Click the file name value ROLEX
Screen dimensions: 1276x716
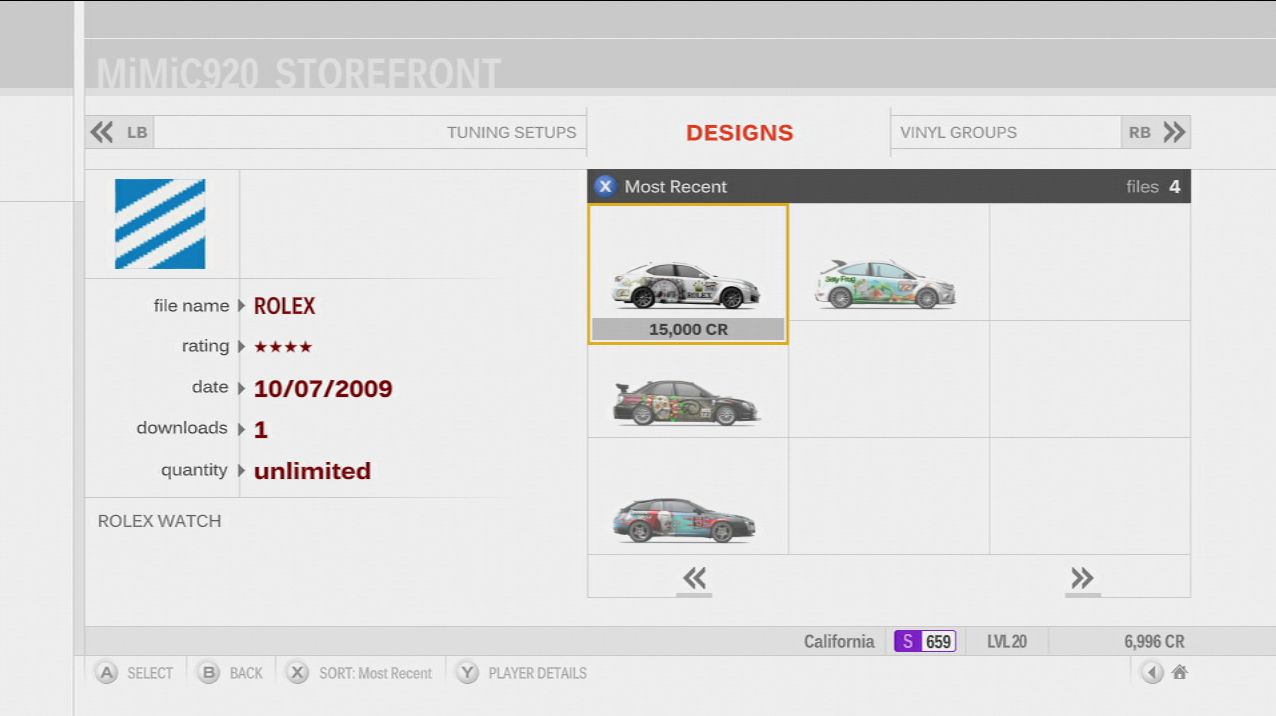tap(284, 306)
